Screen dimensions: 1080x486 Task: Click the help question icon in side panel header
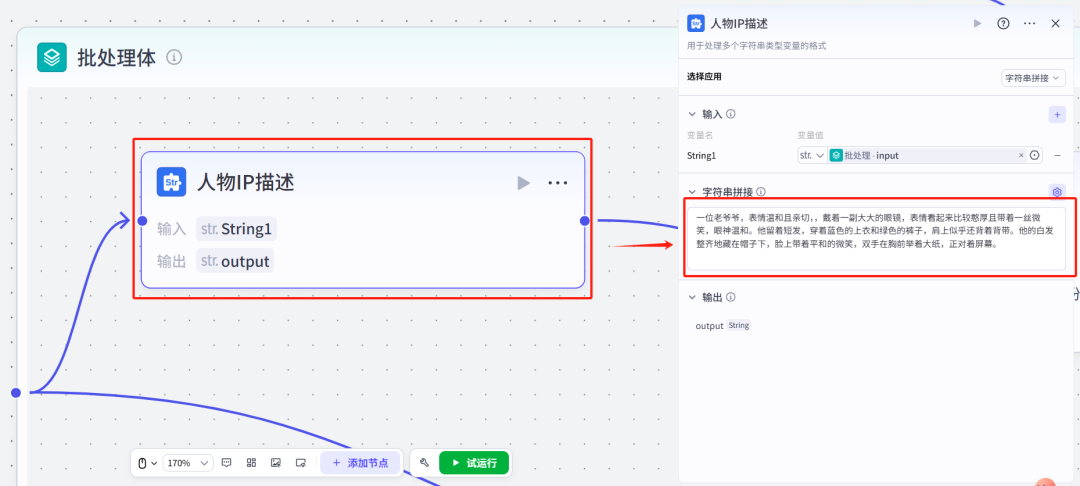point(1004,23)
